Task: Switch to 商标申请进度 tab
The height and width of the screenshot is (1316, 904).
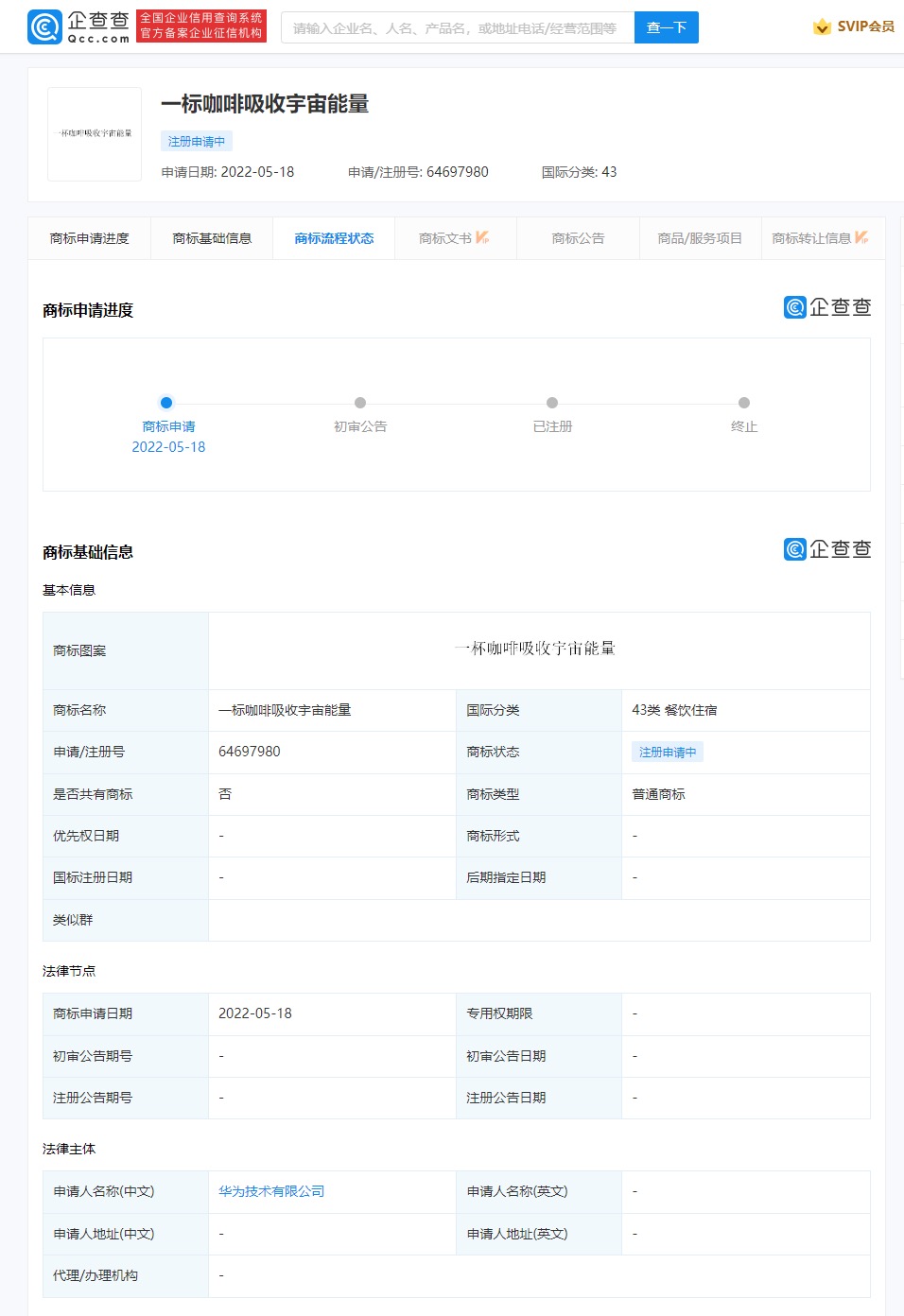Action: (x=89, y=238)
